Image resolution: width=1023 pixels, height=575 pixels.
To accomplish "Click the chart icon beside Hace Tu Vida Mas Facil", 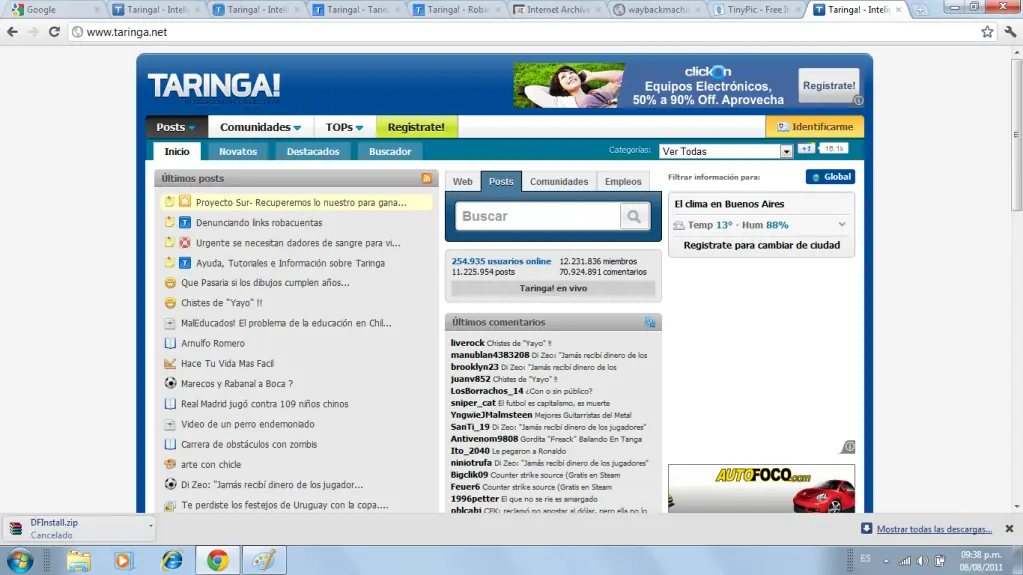I will pos(170,364).
